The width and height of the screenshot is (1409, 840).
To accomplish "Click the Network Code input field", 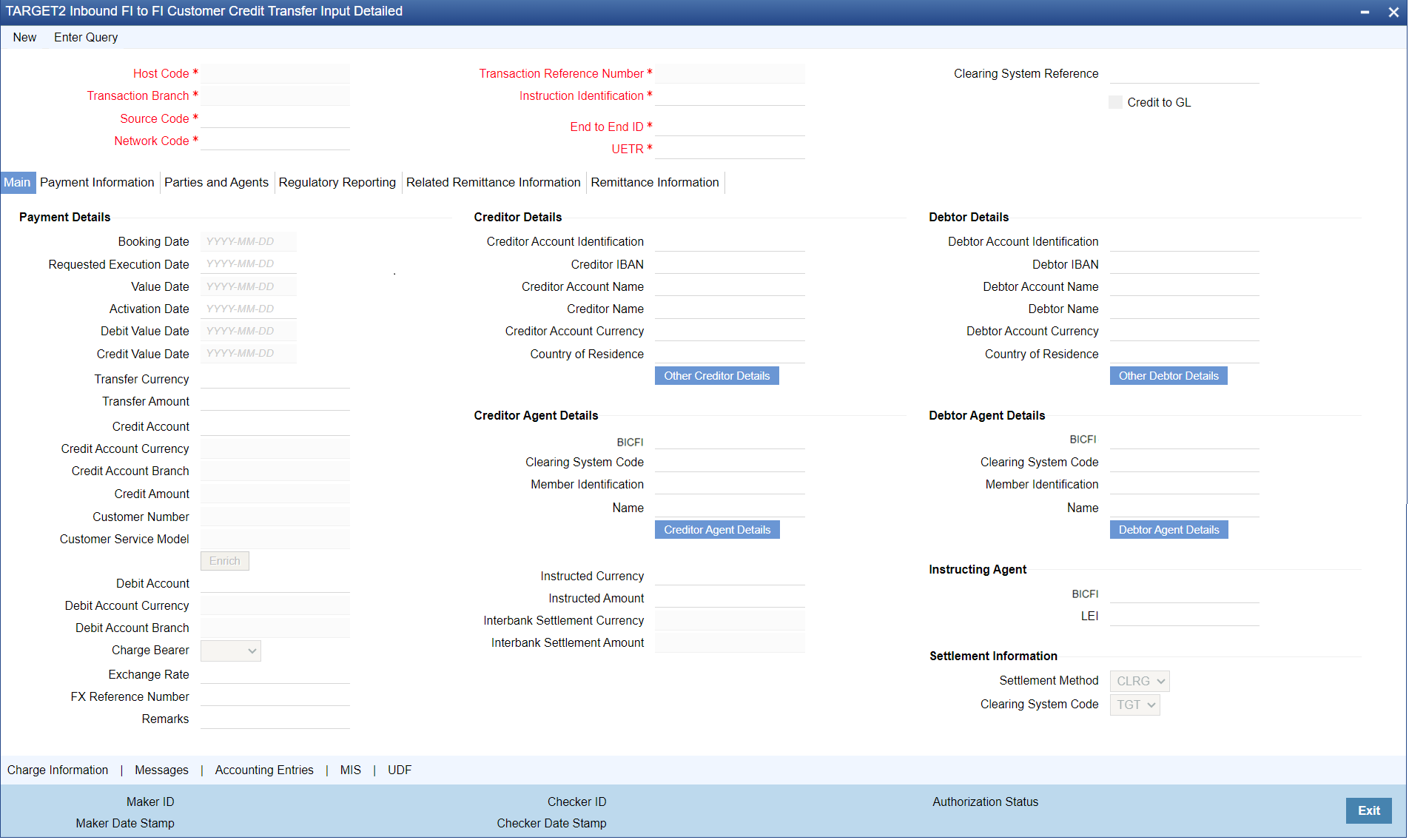I will 275,141.
